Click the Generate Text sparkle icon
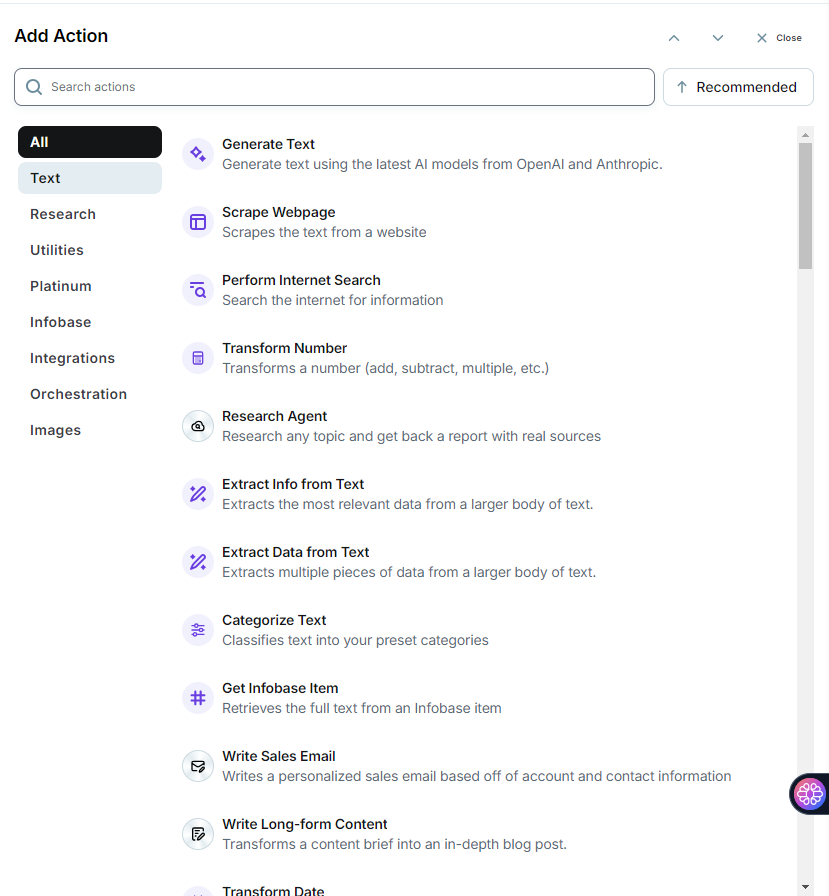Viewport: 829px width, 896px height. 198,154
